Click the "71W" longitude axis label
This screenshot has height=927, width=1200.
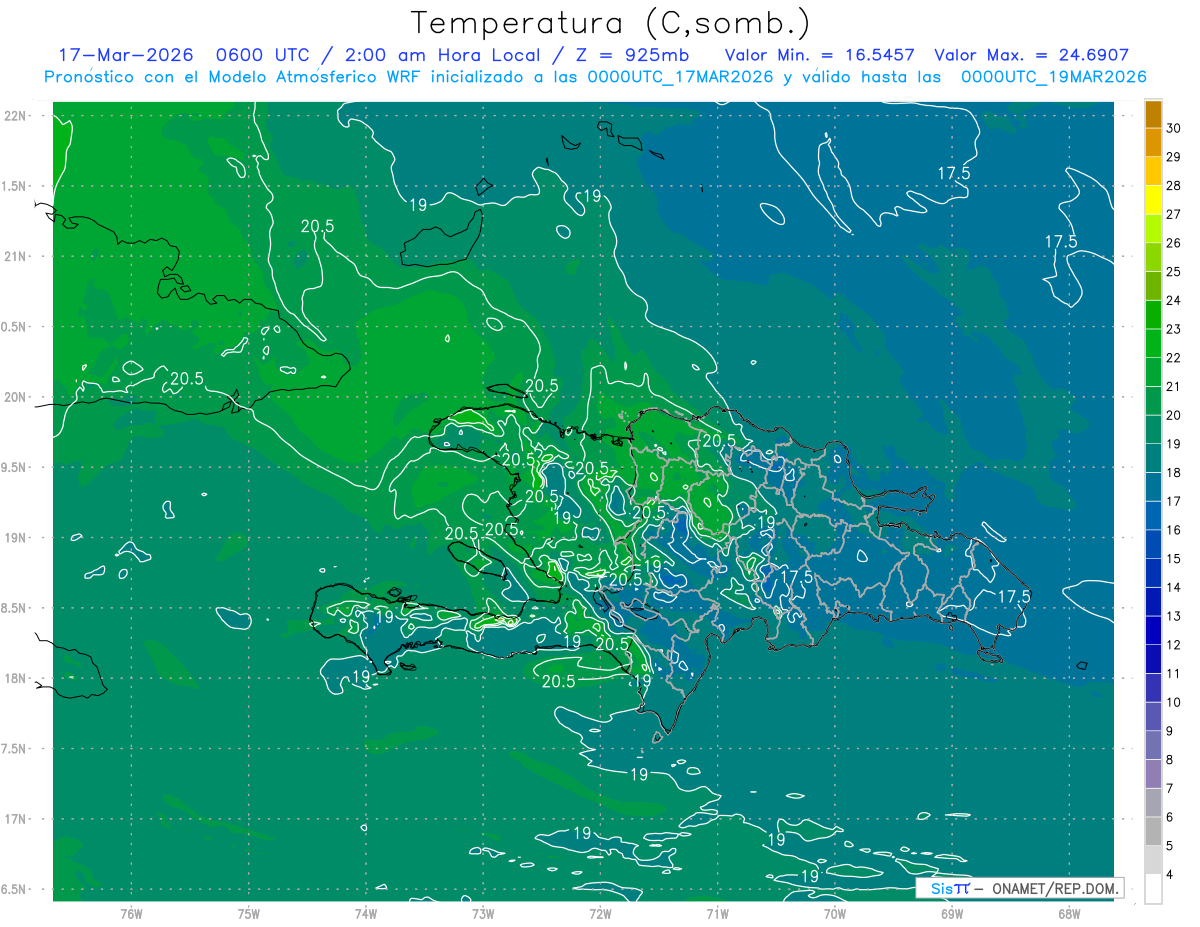point(717,913)
